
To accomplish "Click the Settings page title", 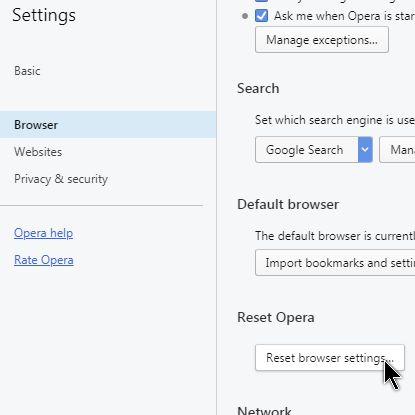I will pyautogui.click(x=44, y=15).
